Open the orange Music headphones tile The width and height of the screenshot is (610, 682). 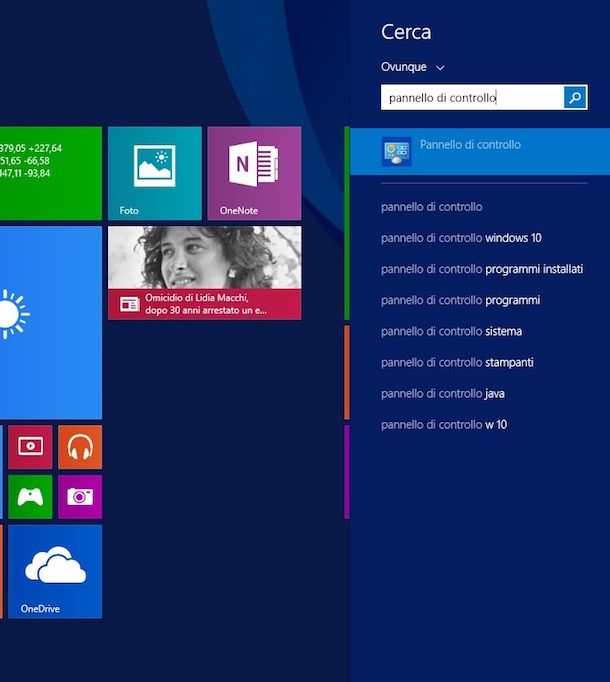[80, 447]
